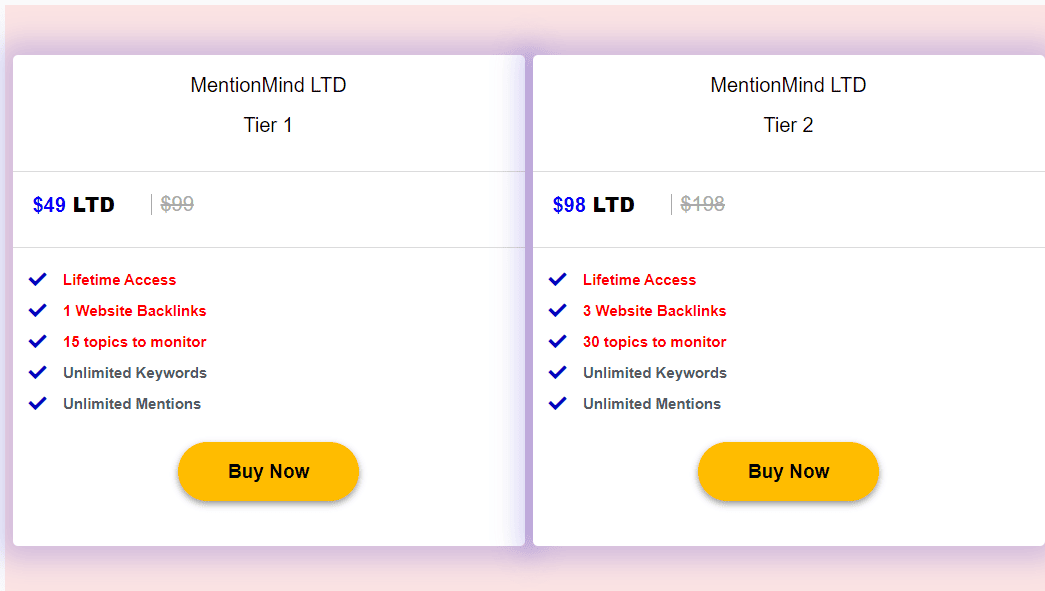Click the checkmark beside Lifetime Access in Tier 1
The width and height of the screenshot is (1045, 591).
click(x=38, y=279)
